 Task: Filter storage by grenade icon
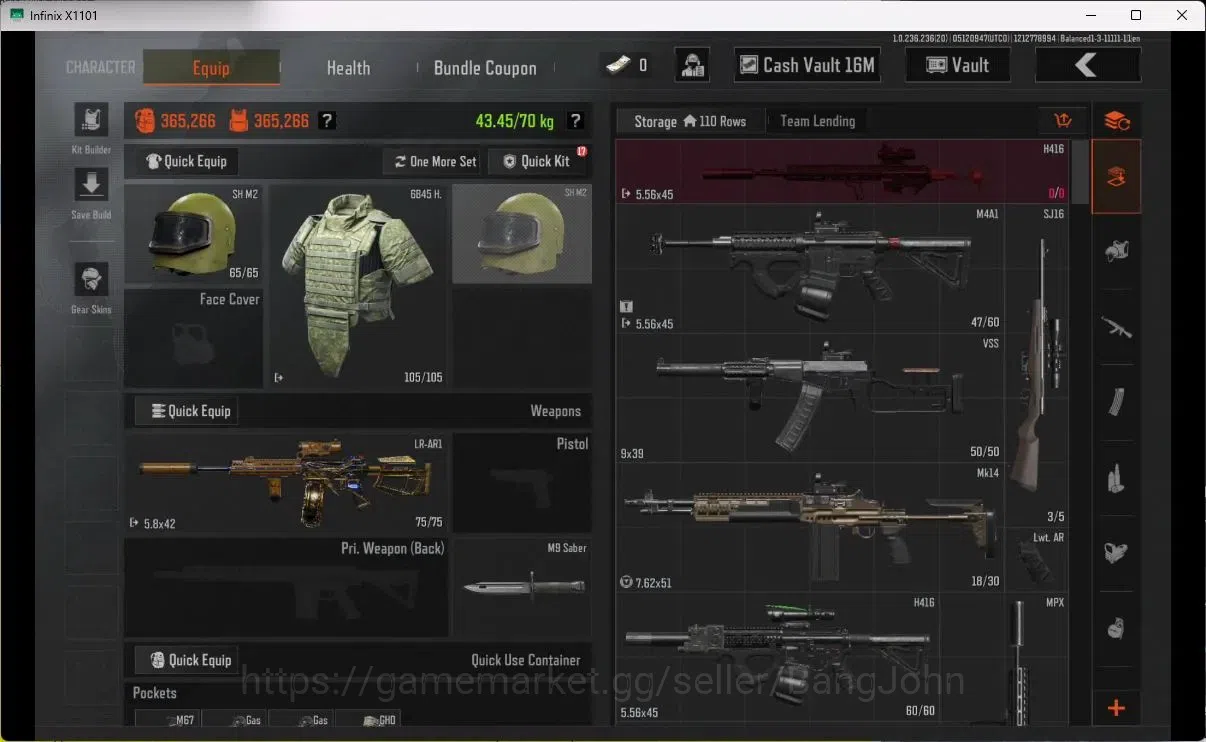pyautogui.click(x=1117, y=628)
